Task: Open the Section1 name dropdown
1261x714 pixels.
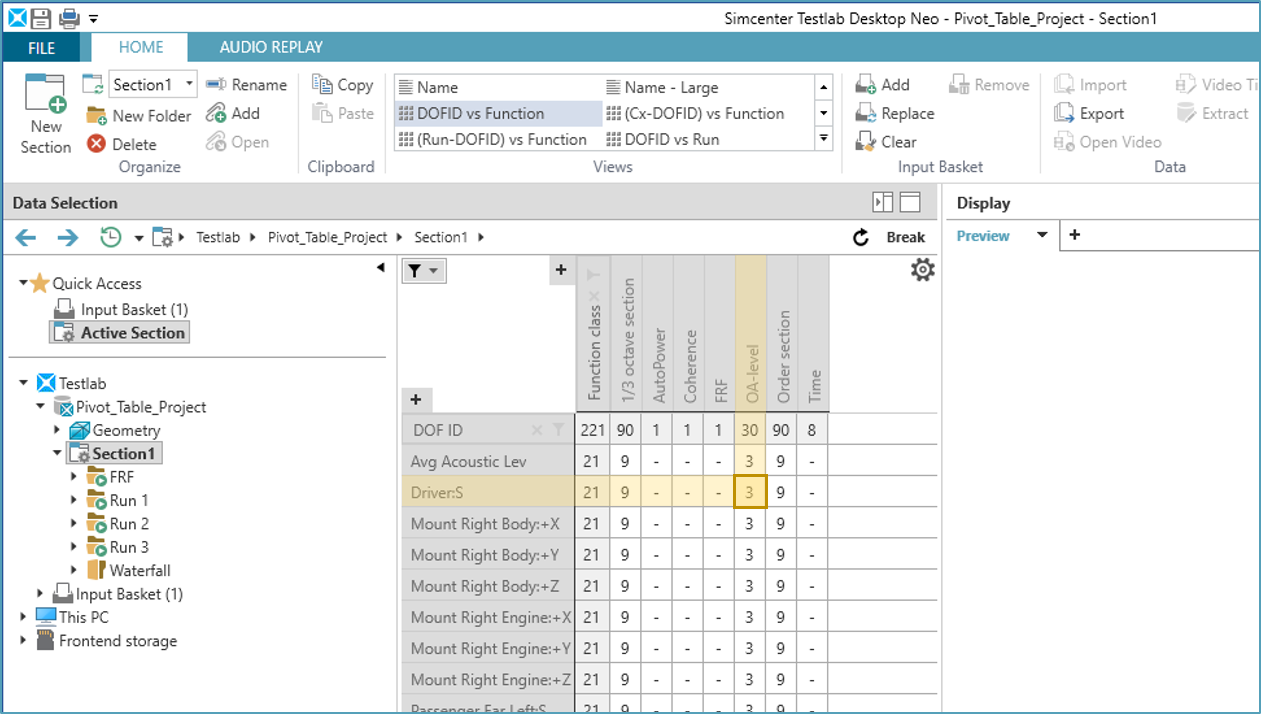Action: point(189,84)
